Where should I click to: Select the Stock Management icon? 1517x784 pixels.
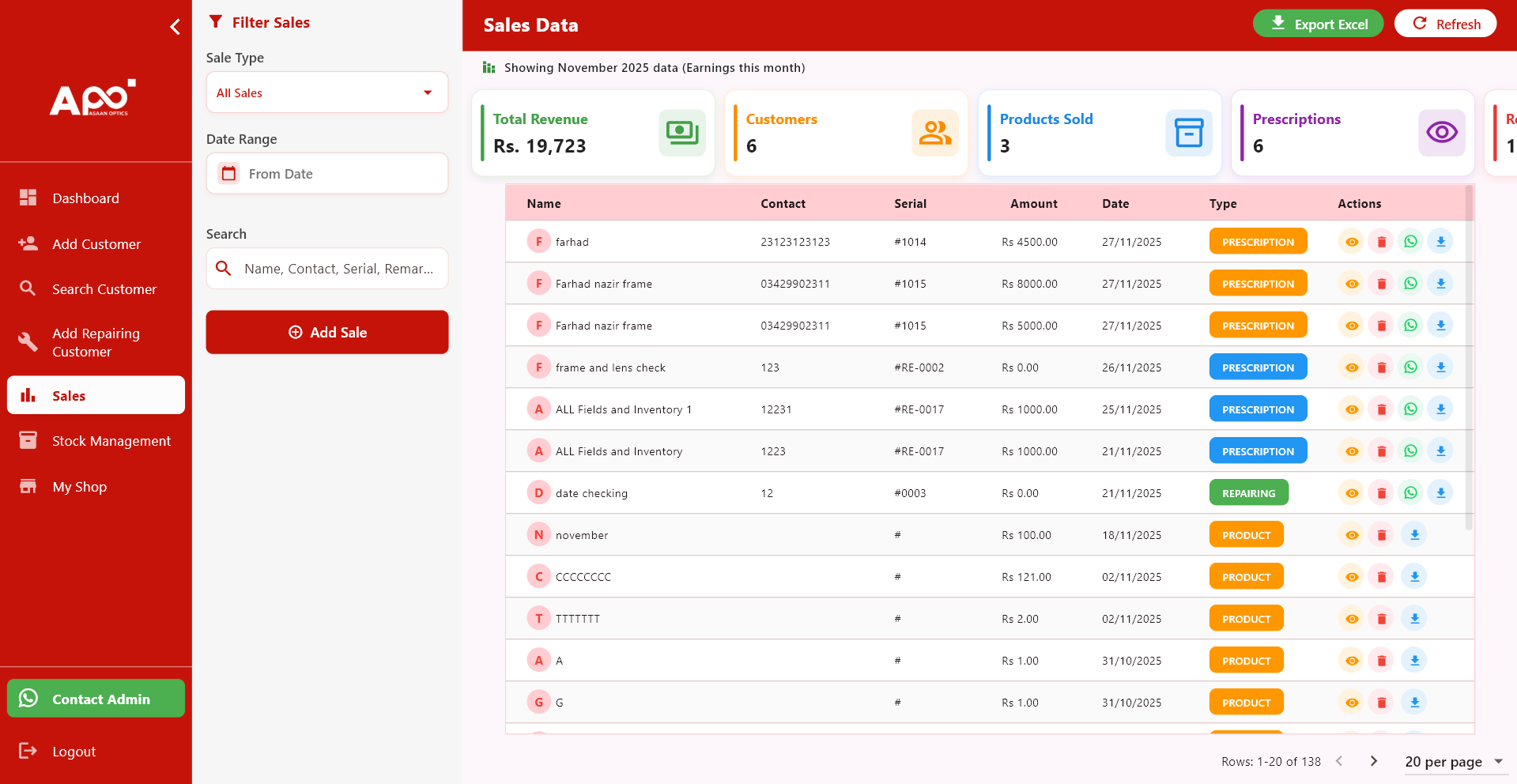coord(28,440)
